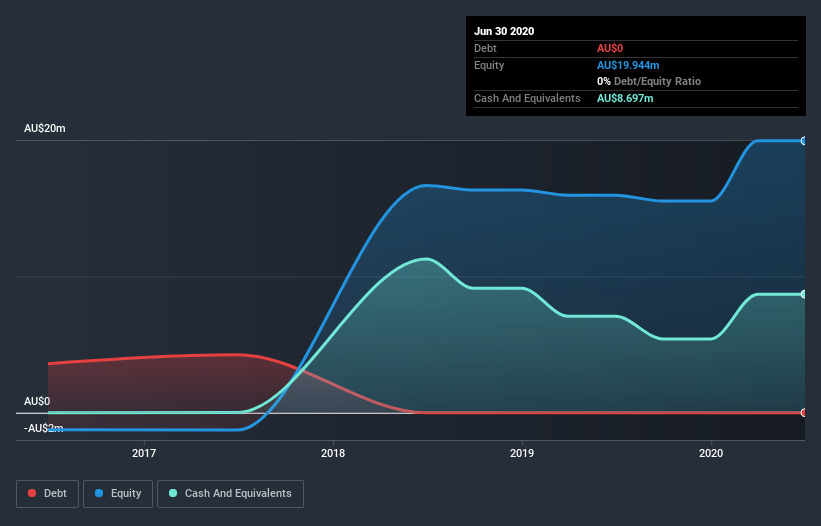Click the red AU$0 debt value
The image size is (821, 526).
(x=610, y=48)
